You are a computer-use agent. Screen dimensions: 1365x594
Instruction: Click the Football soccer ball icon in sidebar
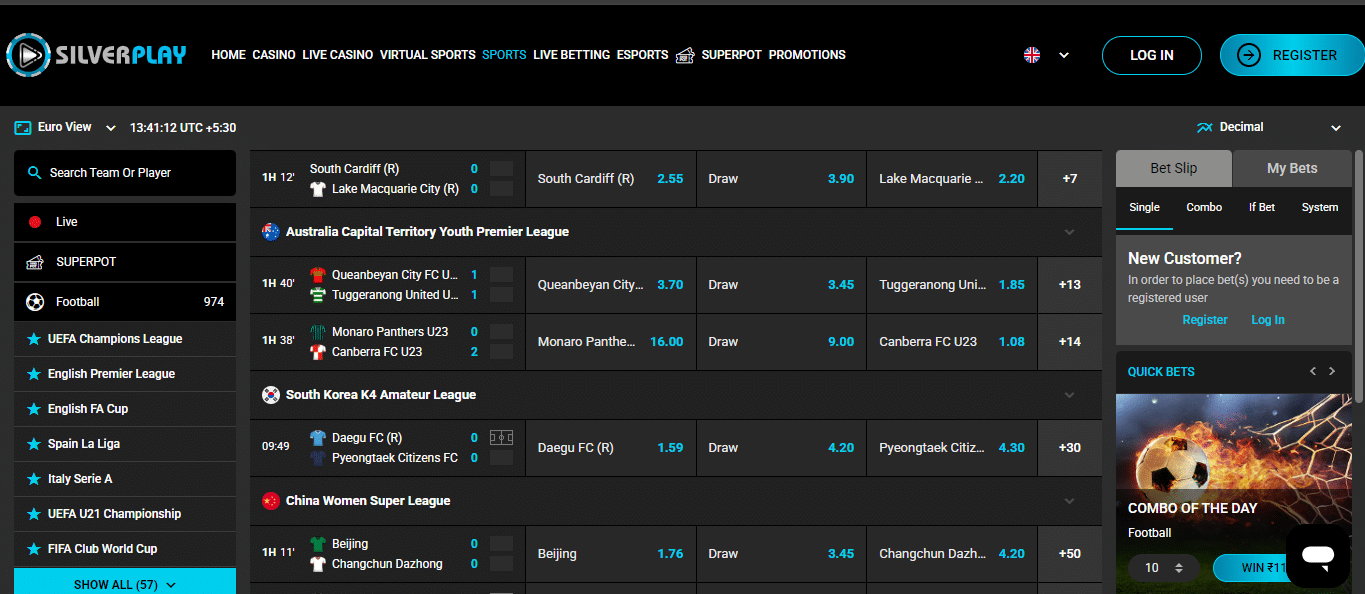(x=35, y=302)
